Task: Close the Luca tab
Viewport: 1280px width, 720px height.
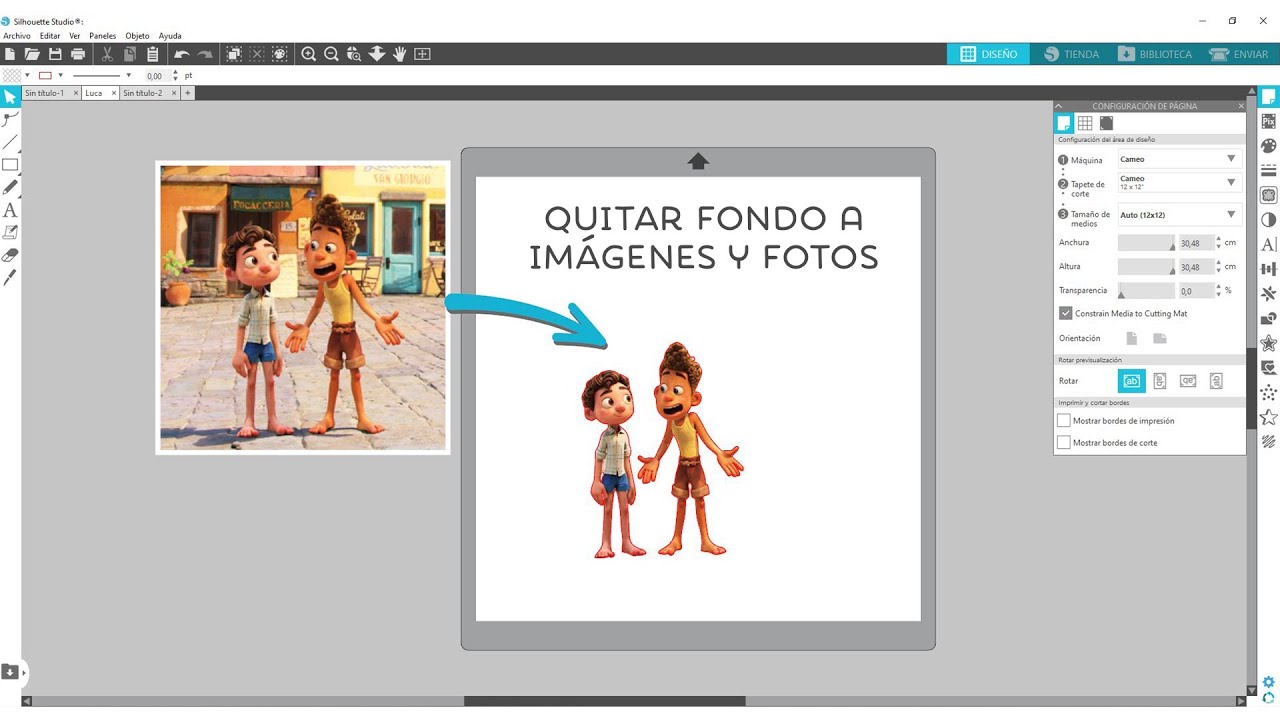Action: pos(114,93)
